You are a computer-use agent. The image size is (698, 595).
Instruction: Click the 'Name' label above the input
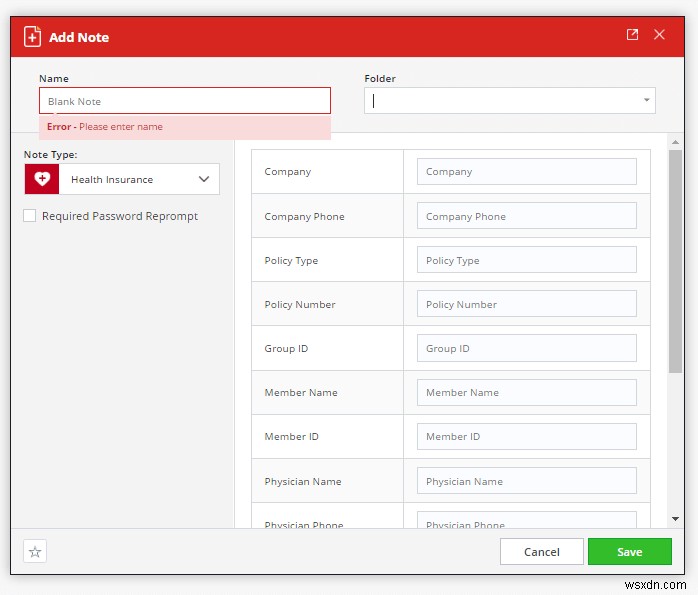coord(54,79)
